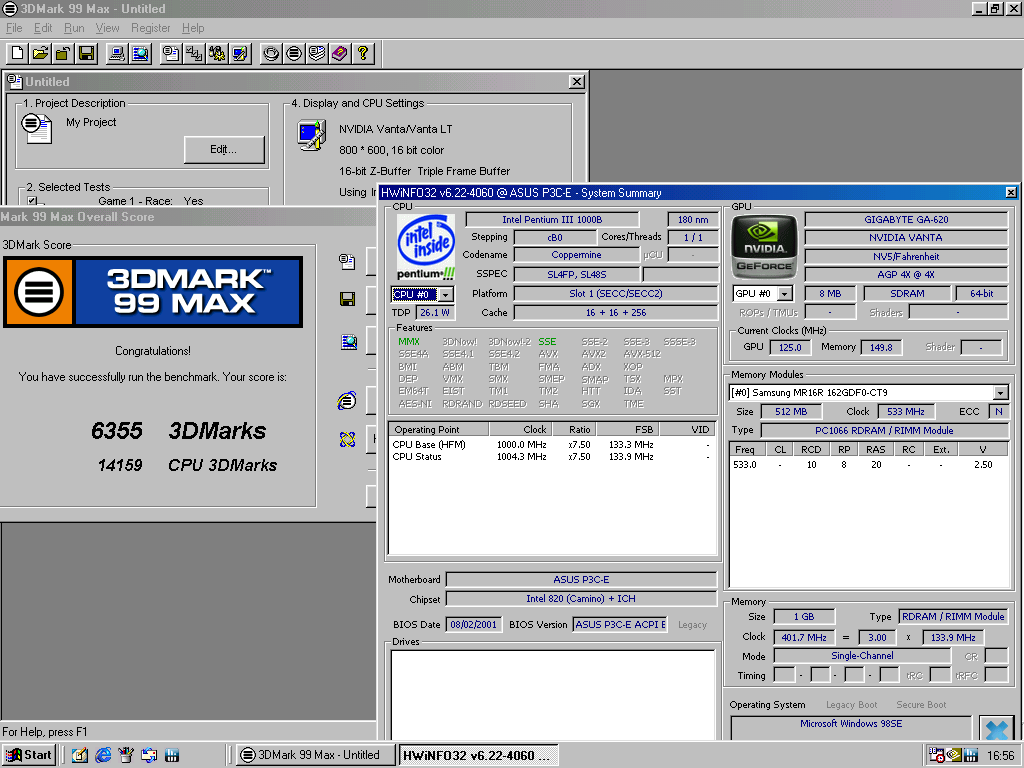Switch to 3DMark 99 Max taskbar button
Viewport: 1024px width, 768px height.
pyautogui.click(x=316, y=755)
